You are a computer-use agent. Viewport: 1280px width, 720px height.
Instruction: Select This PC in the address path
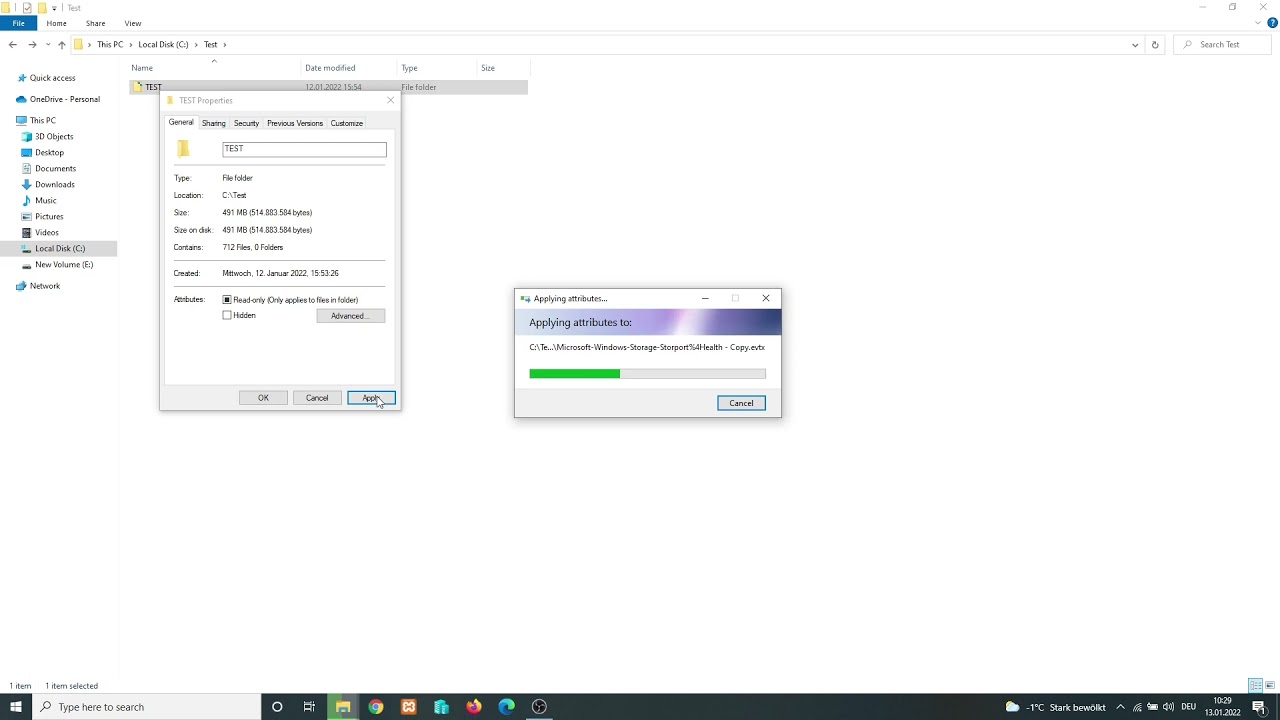pos(110,44)
